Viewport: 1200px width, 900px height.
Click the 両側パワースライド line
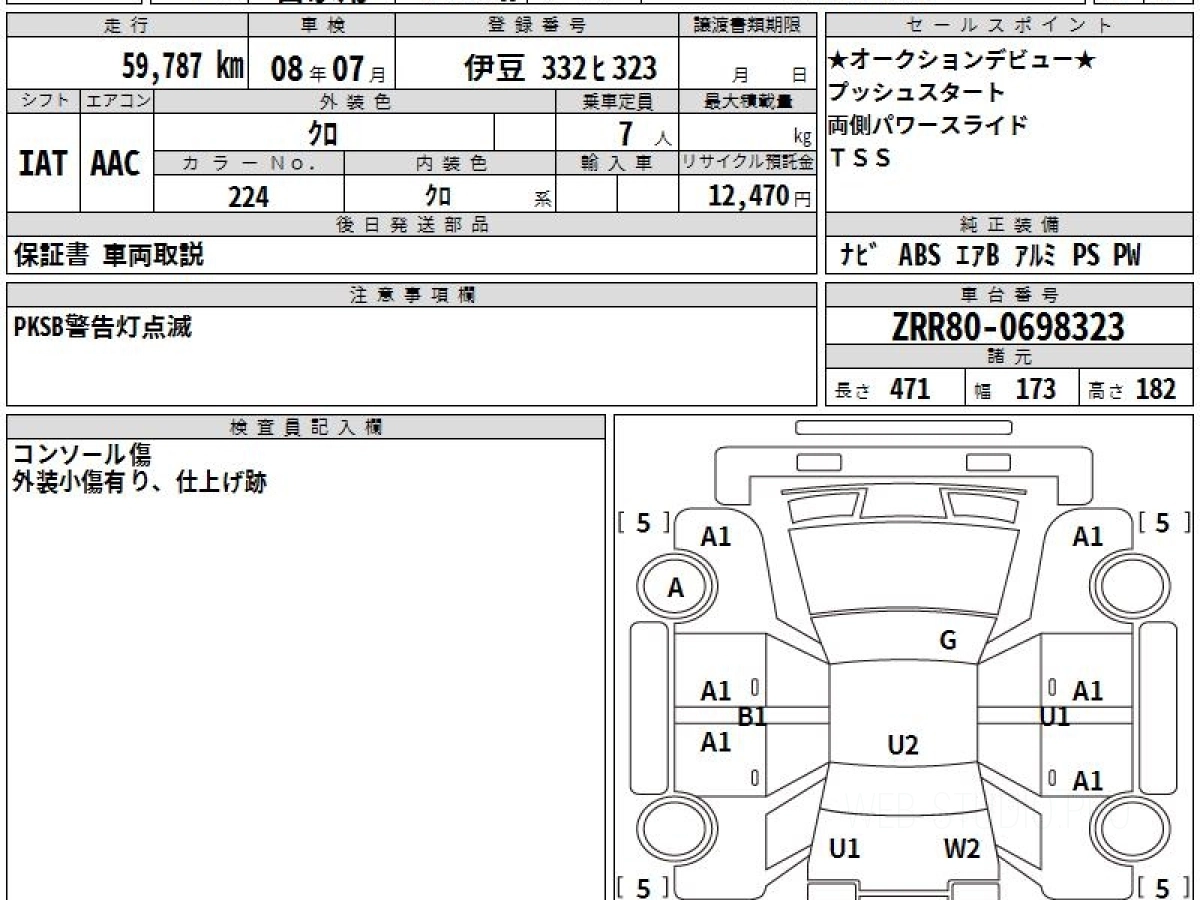click(x=927, y=125)
